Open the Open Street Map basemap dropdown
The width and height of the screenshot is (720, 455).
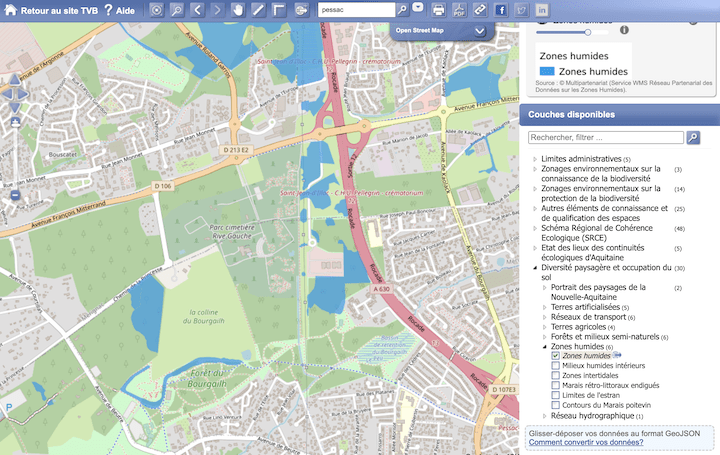[x=480, y=31]
